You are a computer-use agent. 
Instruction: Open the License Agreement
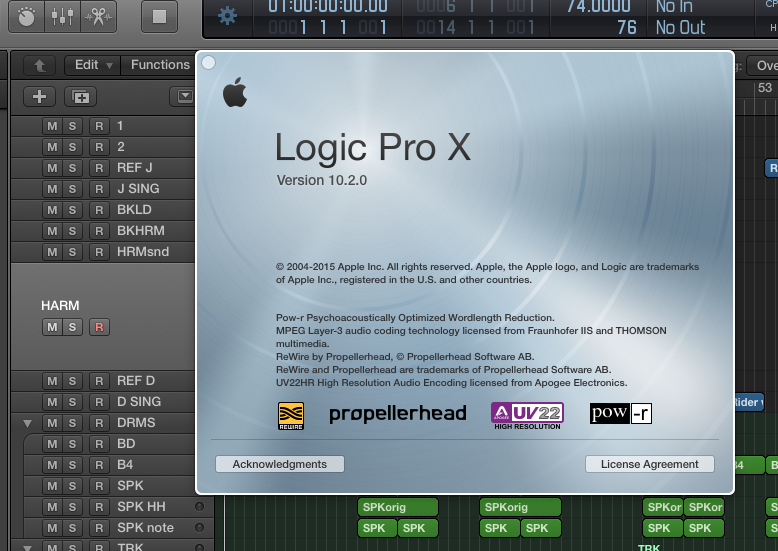649,464
